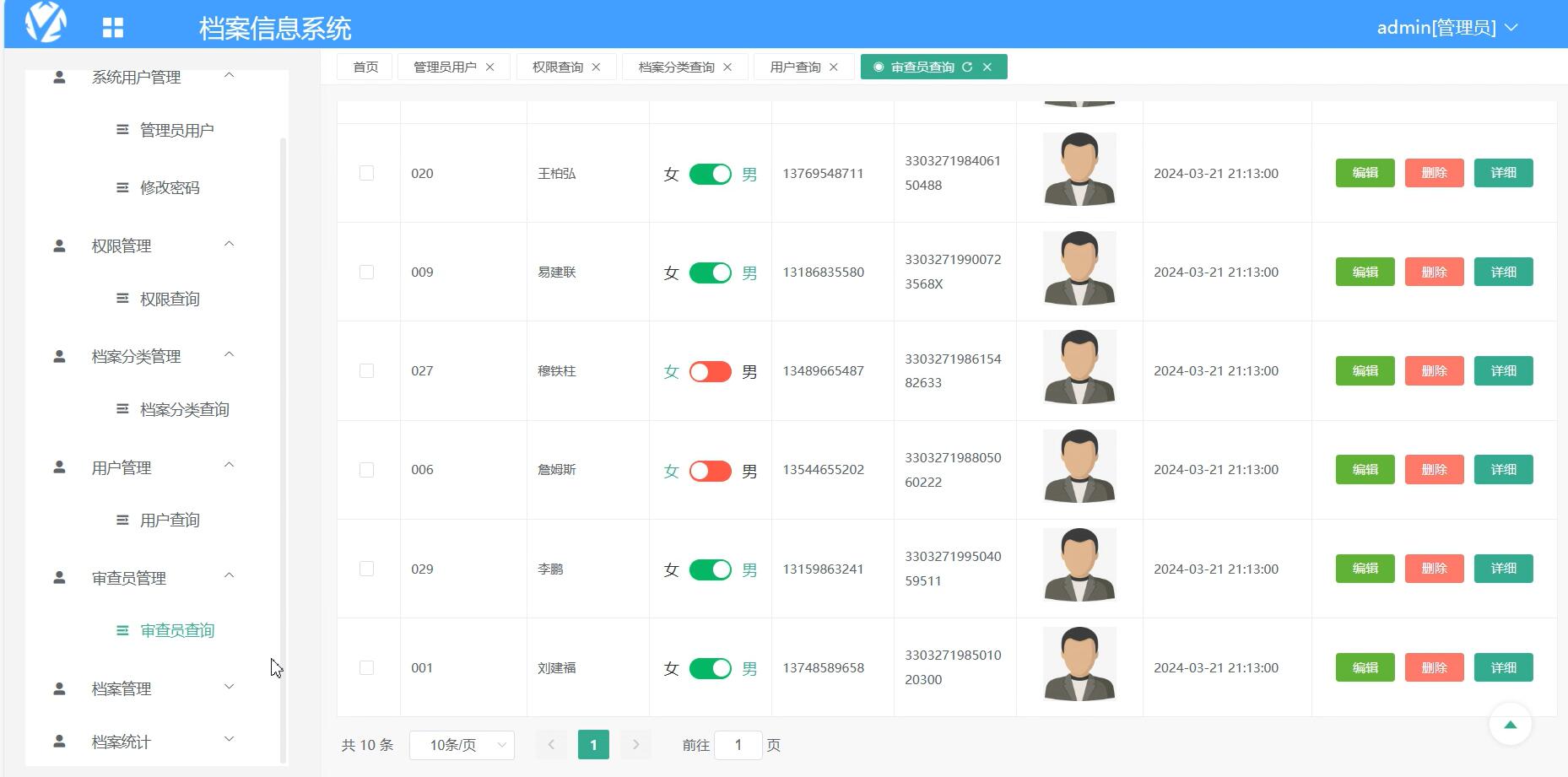1568x777 pixels.
Task: Expand the 档案统计 menu group
Action: [229, 740]
